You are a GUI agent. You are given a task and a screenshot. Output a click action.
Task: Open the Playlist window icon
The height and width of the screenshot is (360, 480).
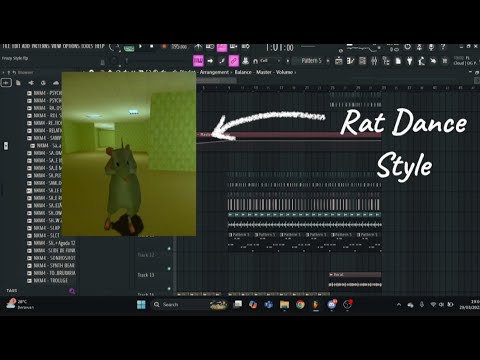coord(339,61)
